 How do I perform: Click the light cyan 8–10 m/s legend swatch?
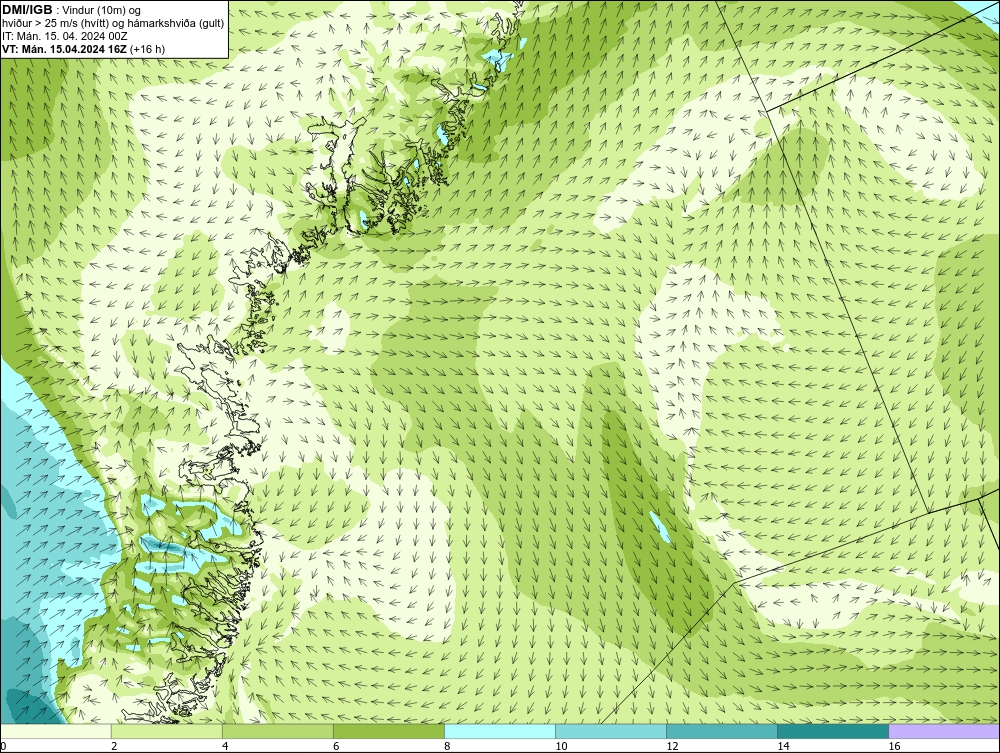[500, 731]
